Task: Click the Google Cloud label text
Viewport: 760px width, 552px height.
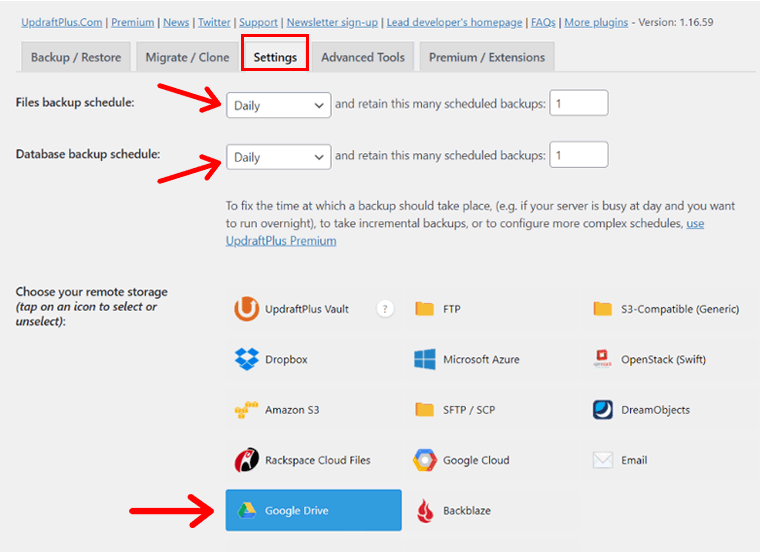Action: point(476,460)
